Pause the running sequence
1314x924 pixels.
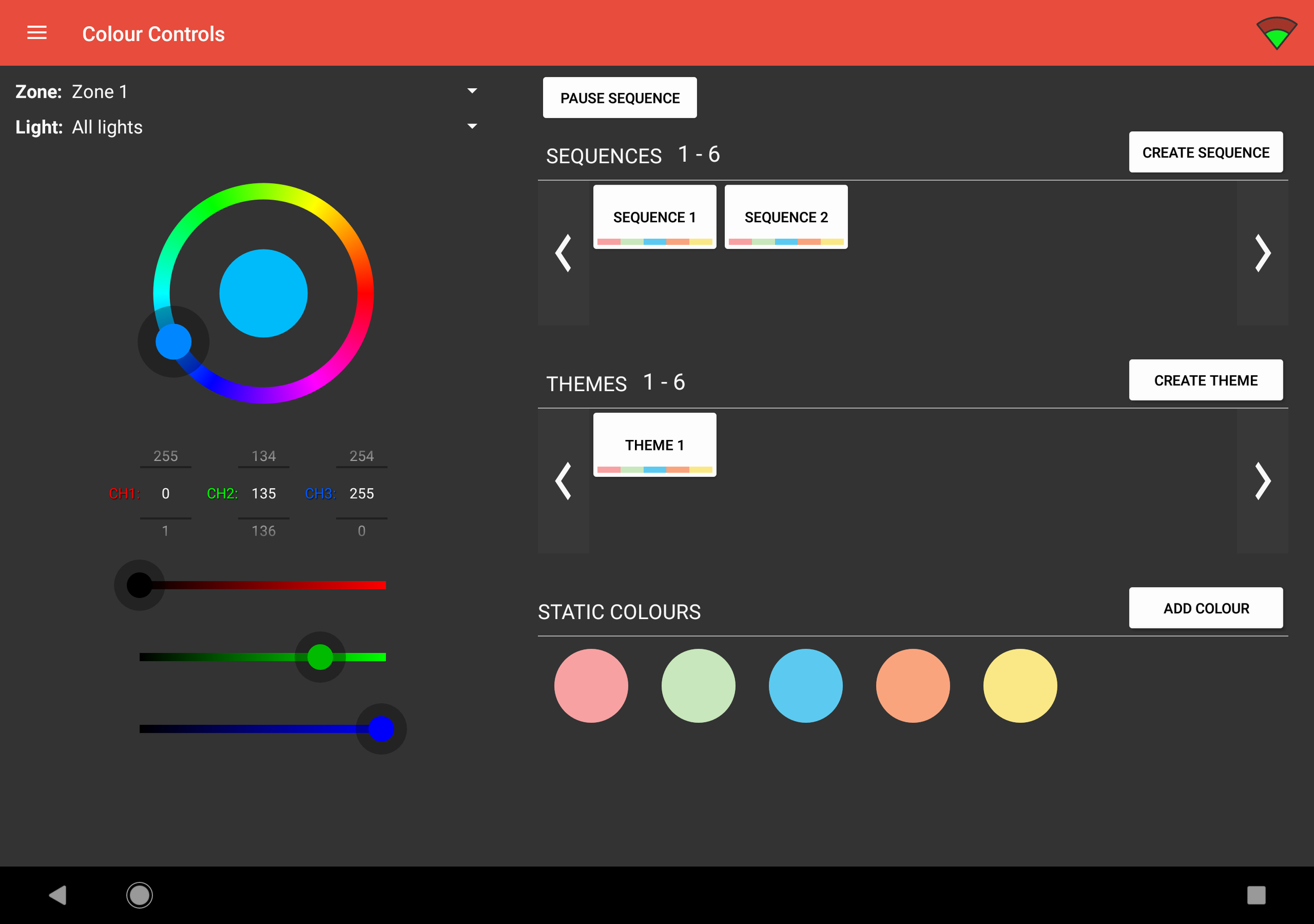point(620,98)
